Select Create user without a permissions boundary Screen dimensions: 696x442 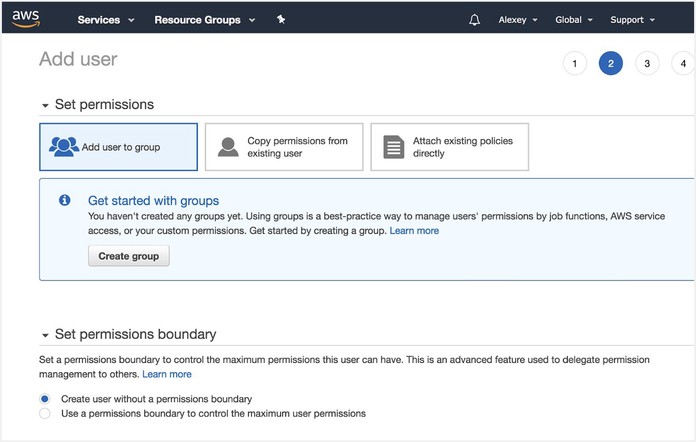tap(44, 399)
